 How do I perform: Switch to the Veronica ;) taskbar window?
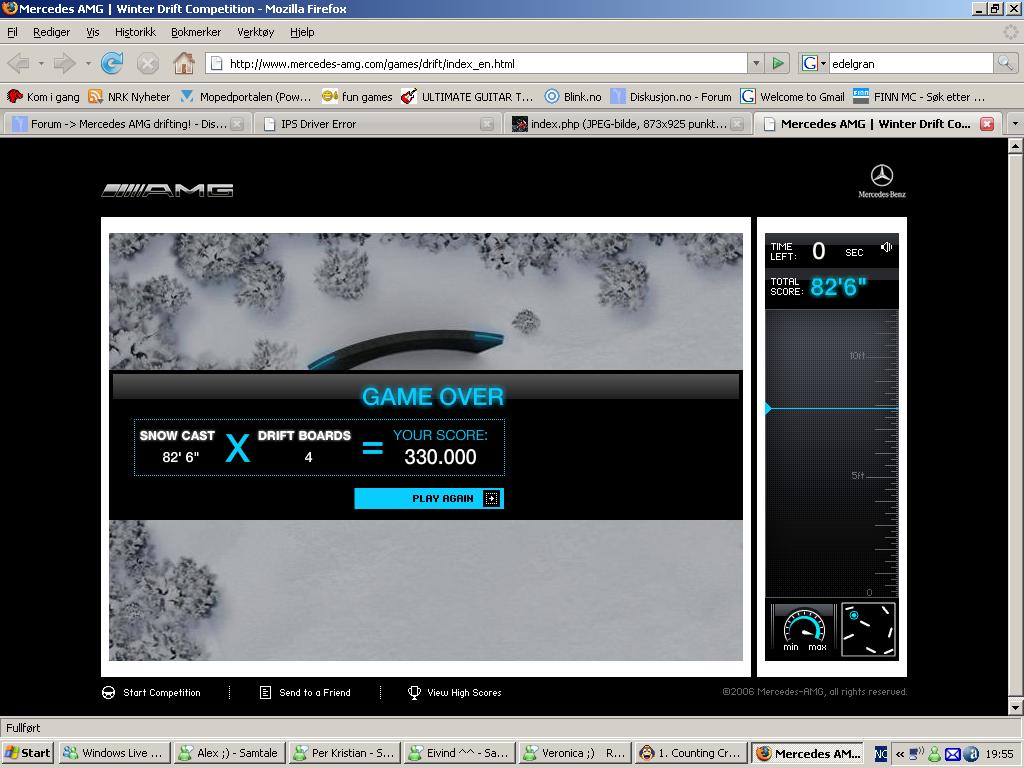coord(575,753)
